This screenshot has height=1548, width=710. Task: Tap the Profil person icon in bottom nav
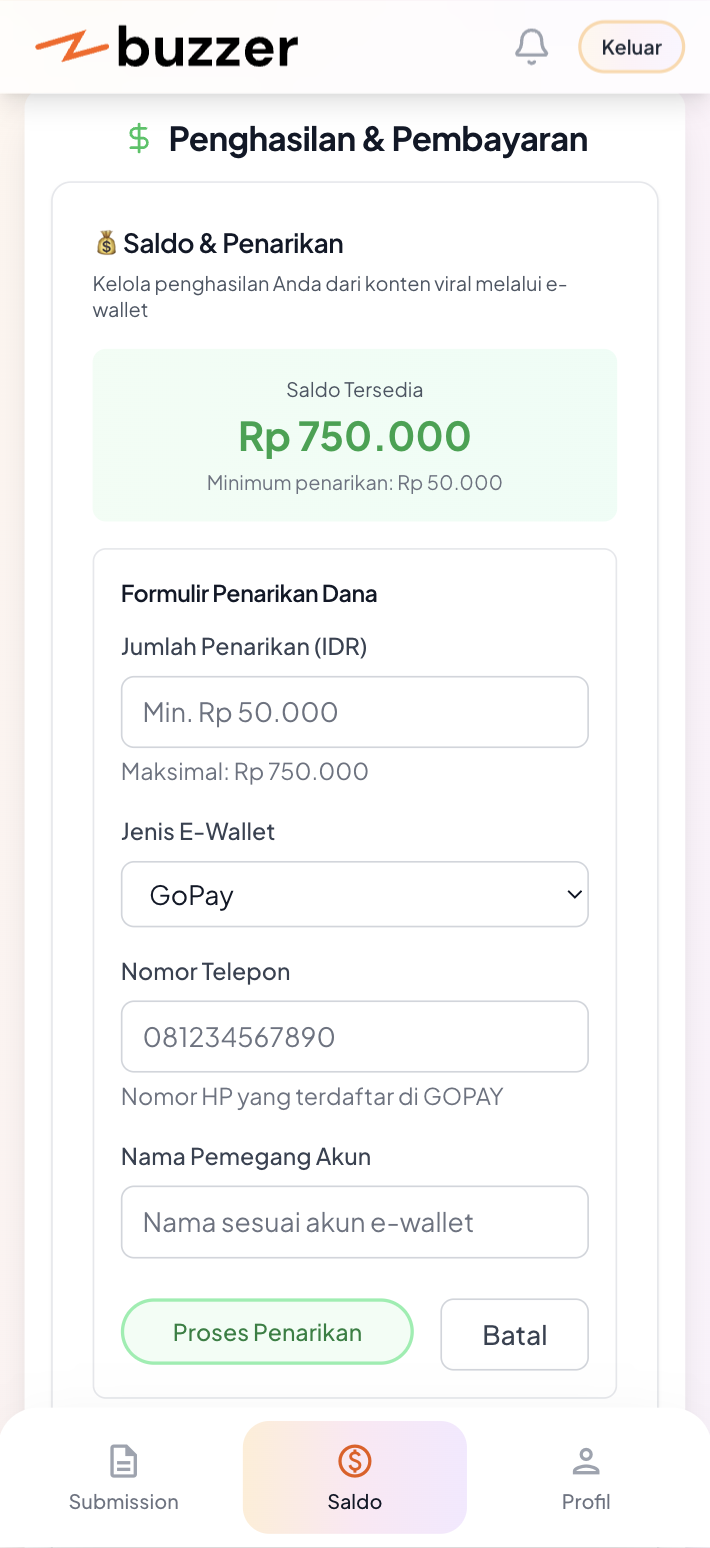tap(586, 1461)
